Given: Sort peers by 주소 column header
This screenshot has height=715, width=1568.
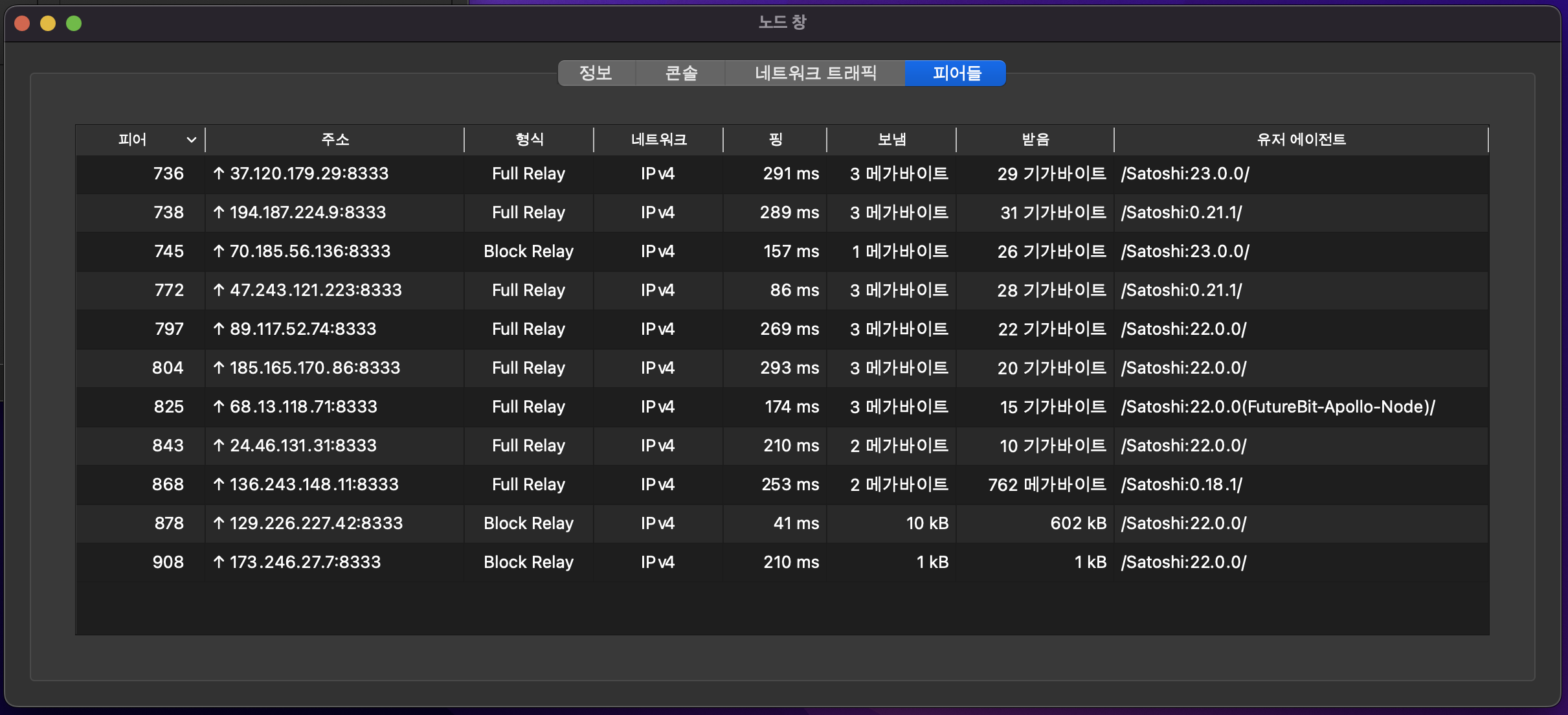Looking at the screenshot, I should [x=335, y=140].
